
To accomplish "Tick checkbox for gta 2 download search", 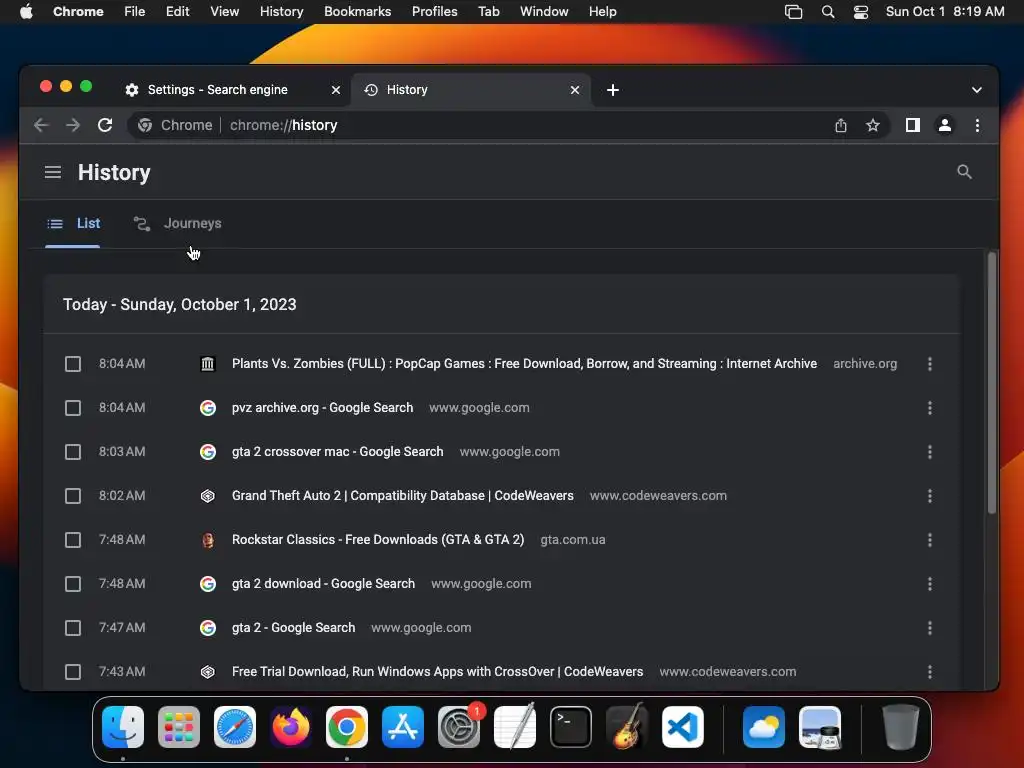I will (73, 584).
